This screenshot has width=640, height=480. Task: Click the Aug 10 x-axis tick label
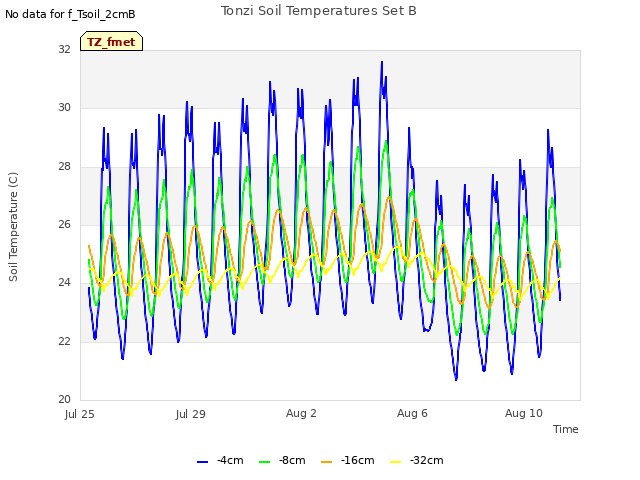[x=524, y=413]
